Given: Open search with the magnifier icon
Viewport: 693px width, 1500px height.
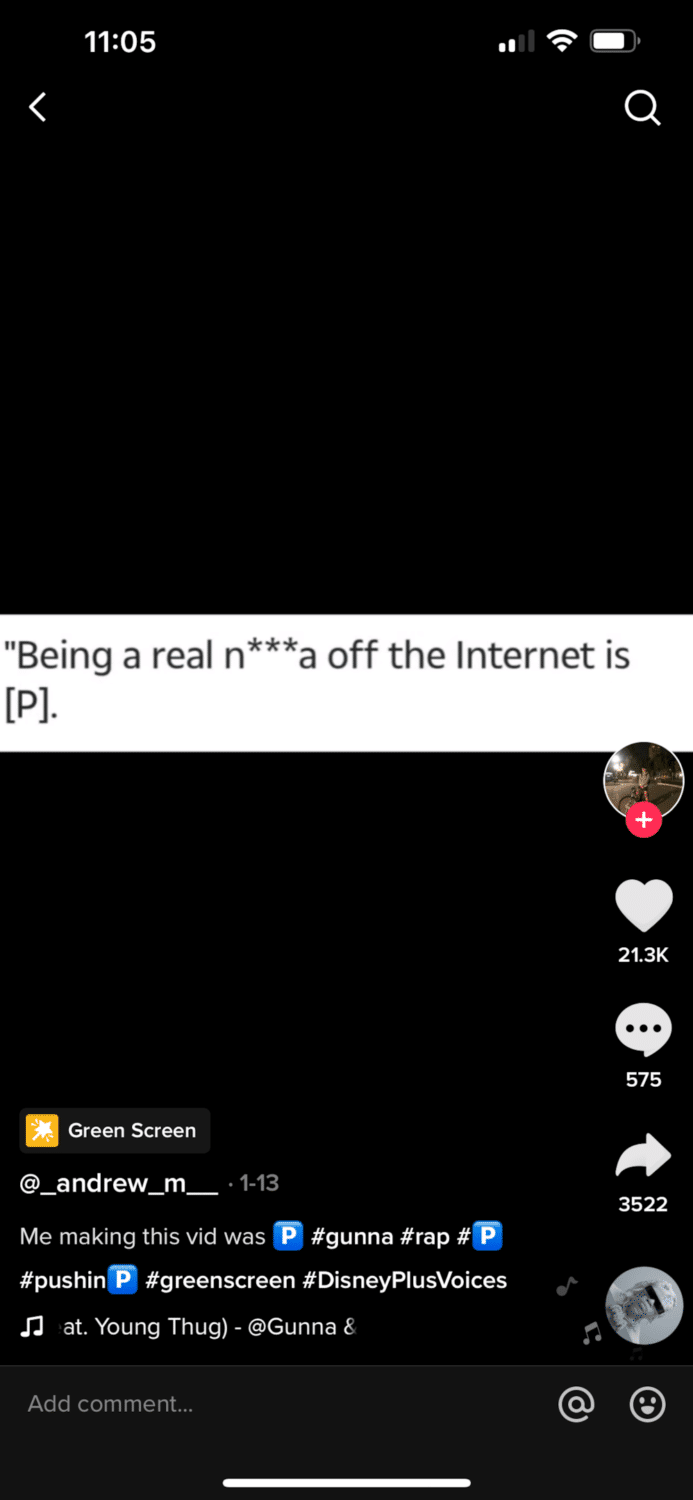Looking at the screenshot, I should 643,108.
